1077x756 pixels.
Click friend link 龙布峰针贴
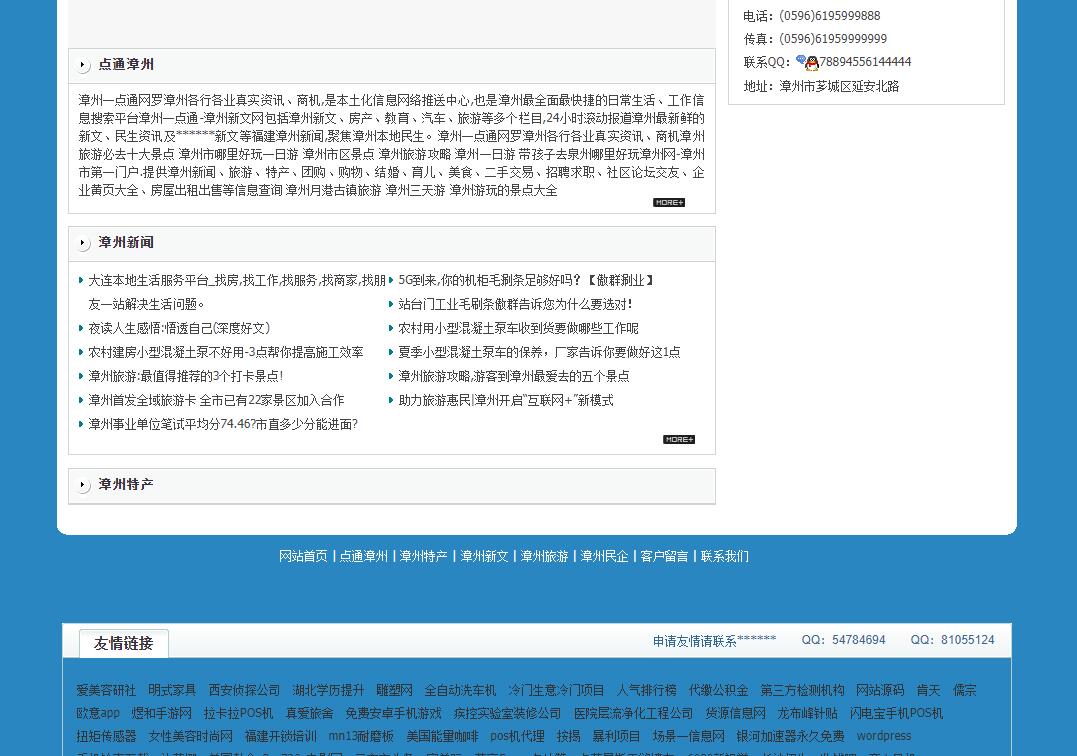pos(807,713)
